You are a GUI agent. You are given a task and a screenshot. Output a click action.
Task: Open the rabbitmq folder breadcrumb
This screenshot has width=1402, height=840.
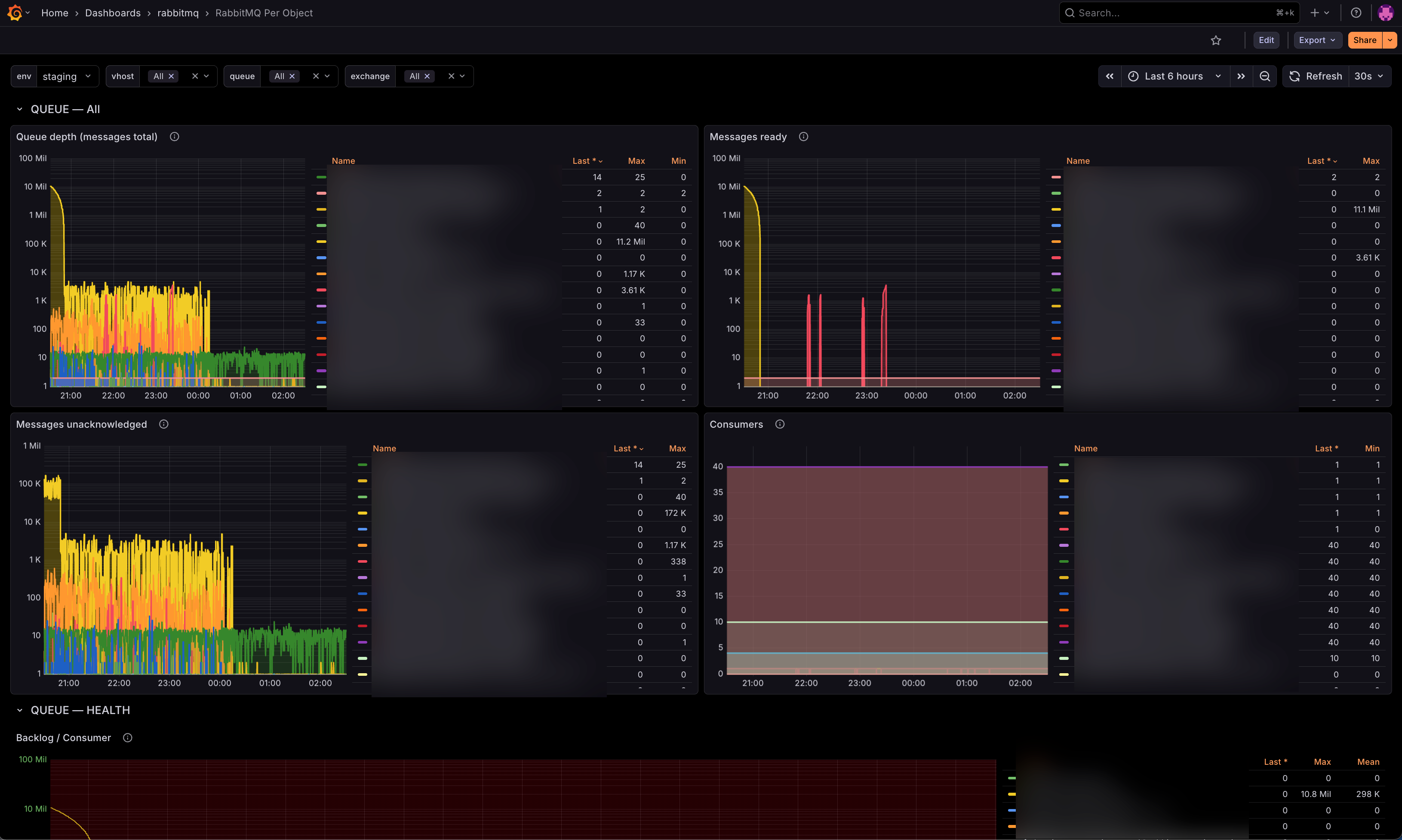coord(178,13)
